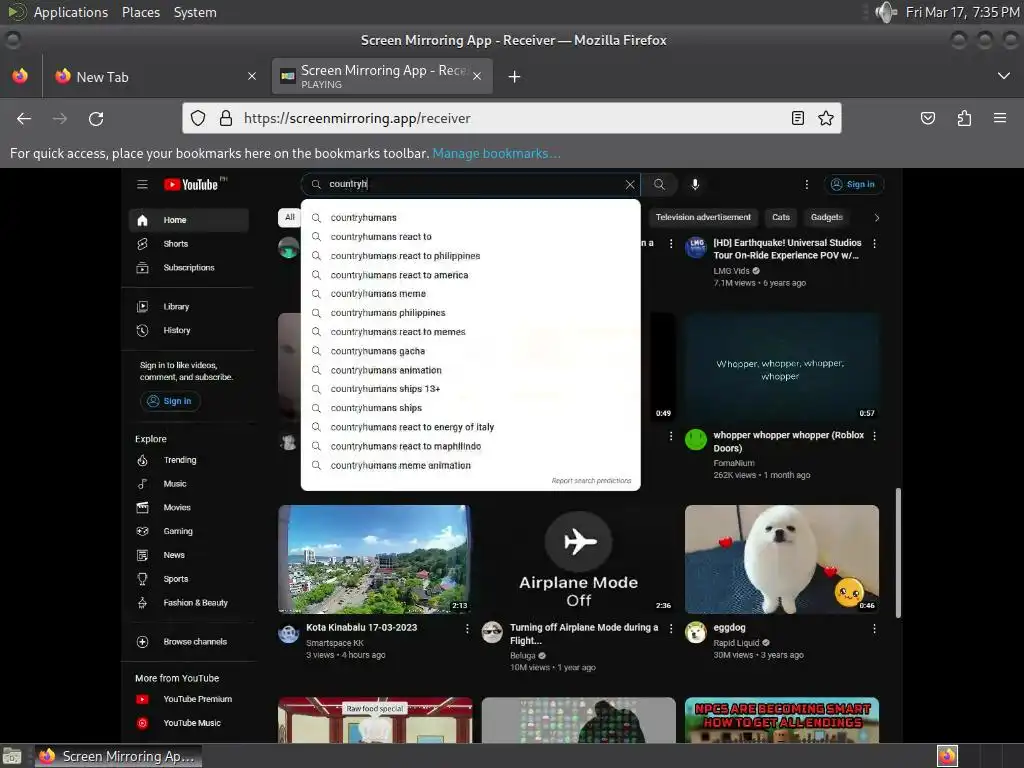Click Screen Mirroring App taskbar button
1024x768 pixels.
pyautogui.click(x=118, y=756)
